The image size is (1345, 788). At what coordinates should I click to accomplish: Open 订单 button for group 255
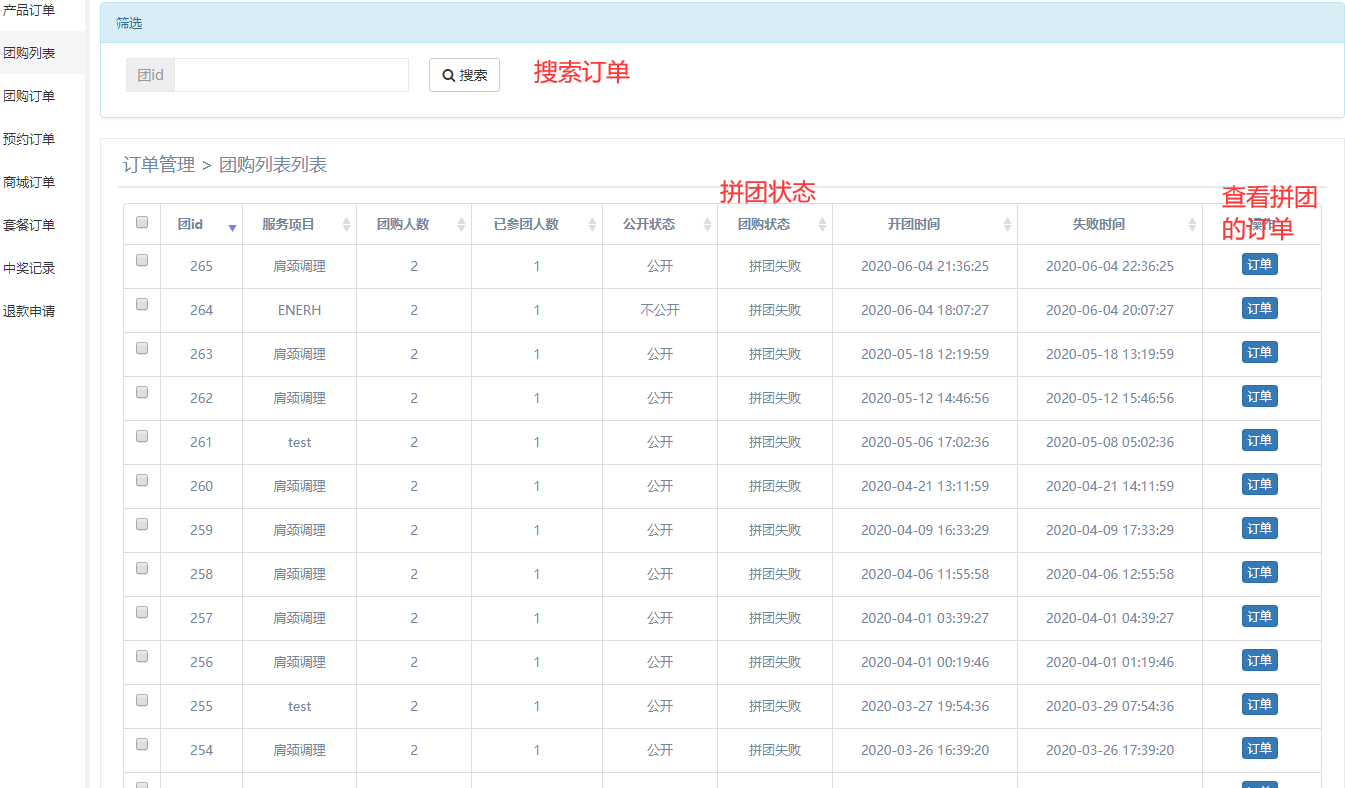(x=1259, y=705)
